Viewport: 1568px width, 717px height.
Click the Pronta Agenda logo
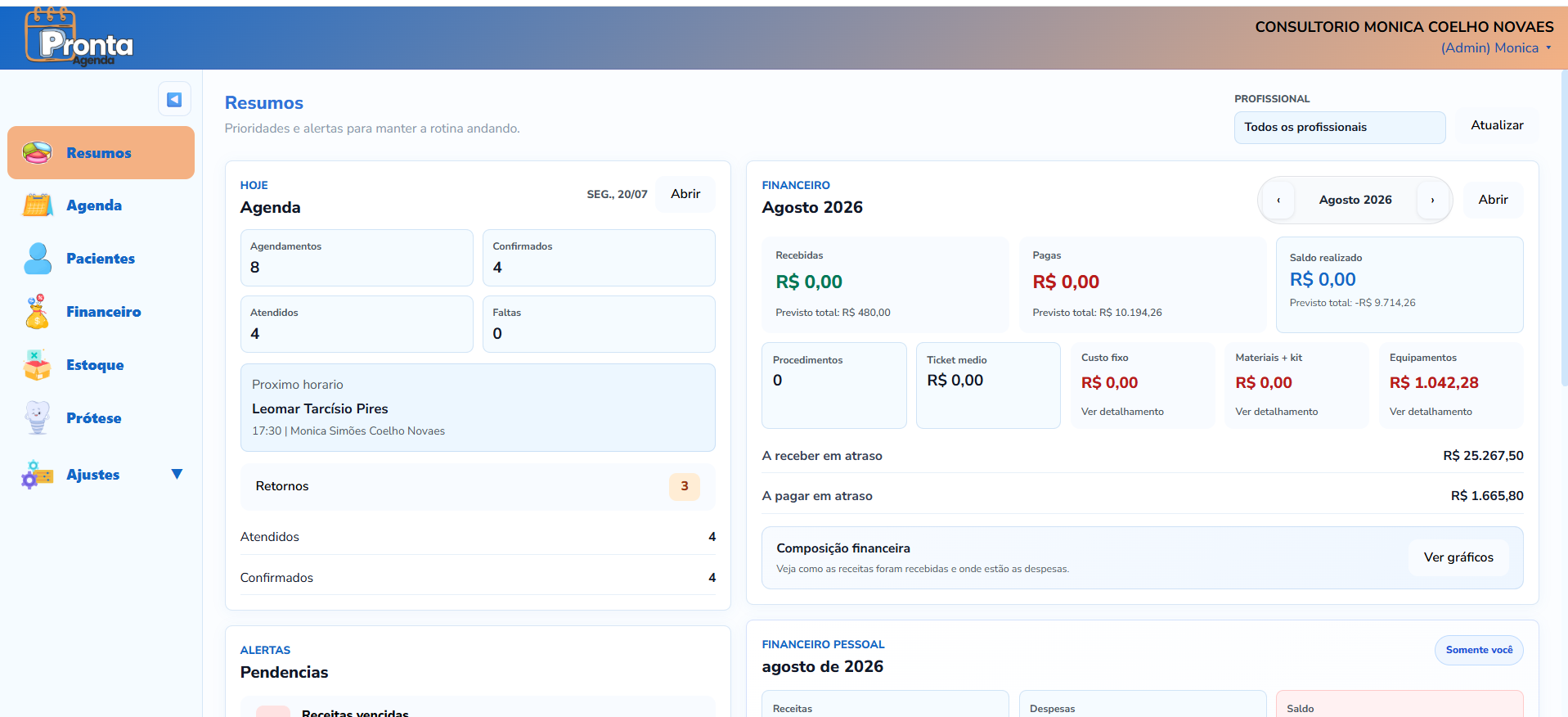(79, 38)
